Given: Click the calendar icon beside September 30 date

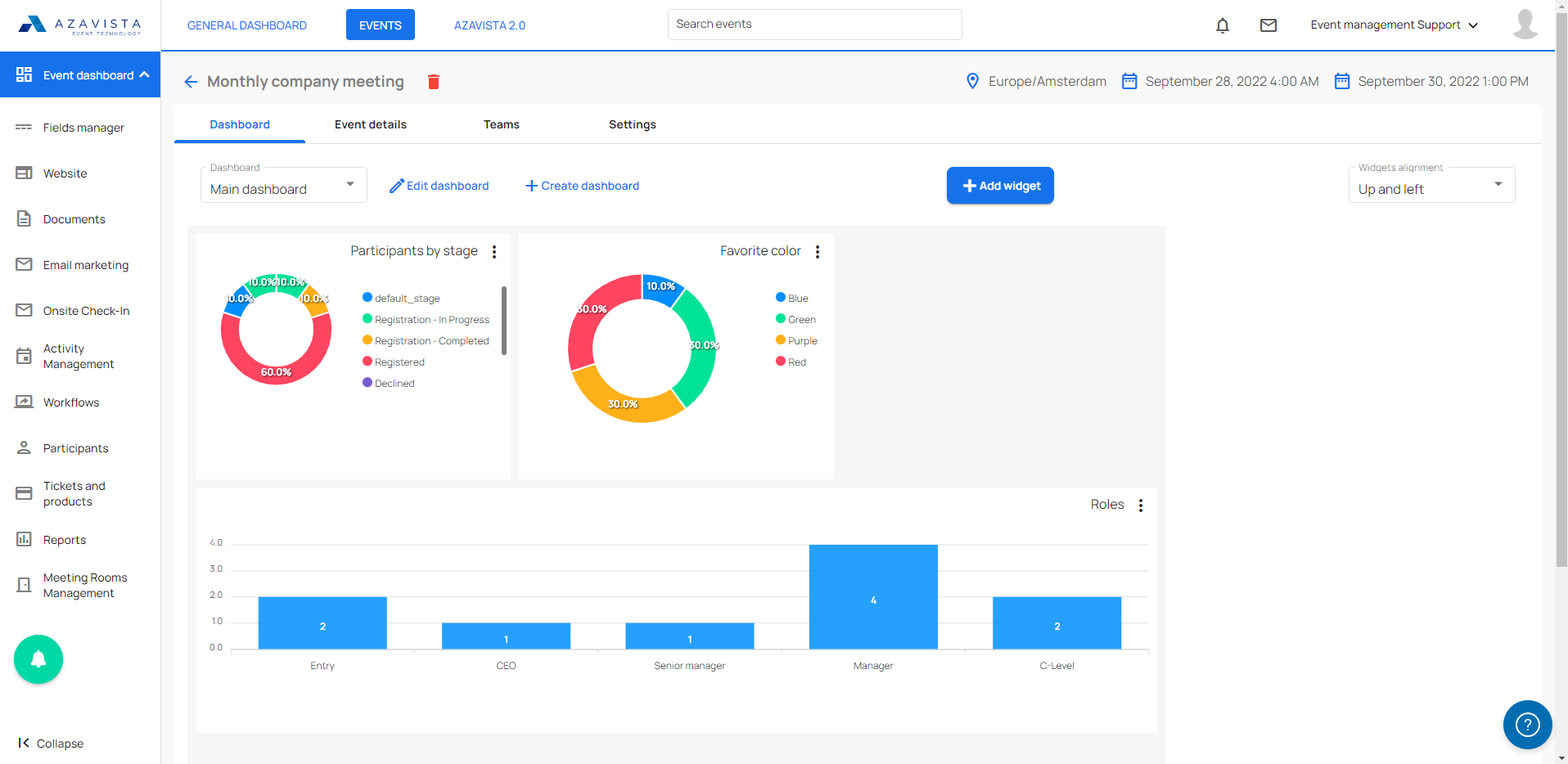Looking at the screenshot, I should pyautogui.click(x=1342, y=81).
